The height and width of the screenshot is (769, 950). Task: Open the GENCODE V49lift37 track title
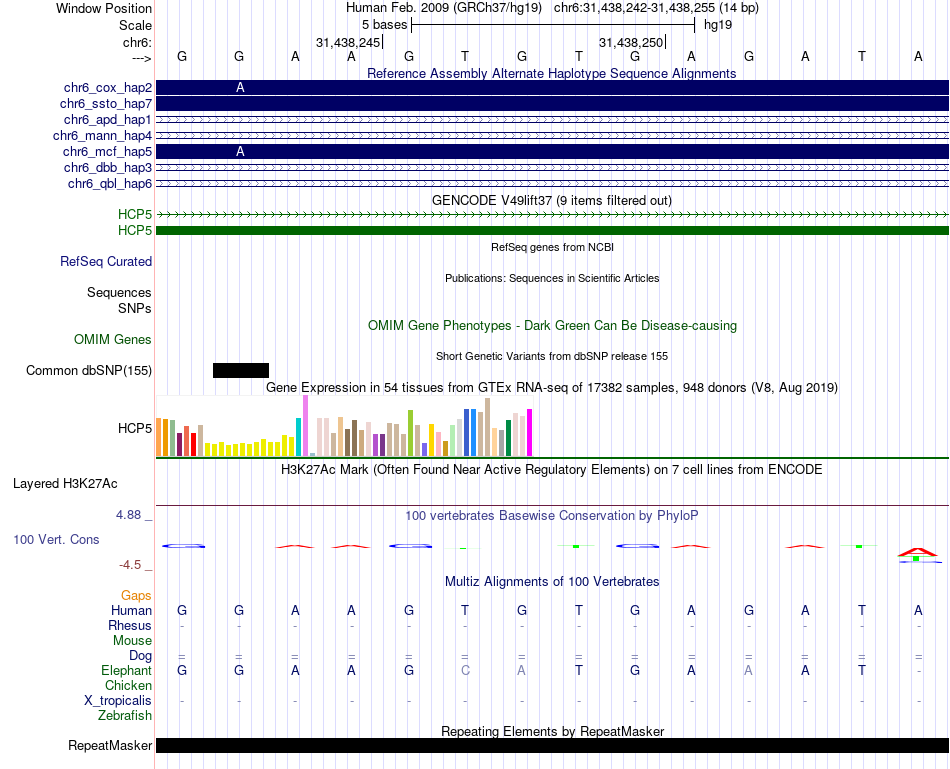551,200
